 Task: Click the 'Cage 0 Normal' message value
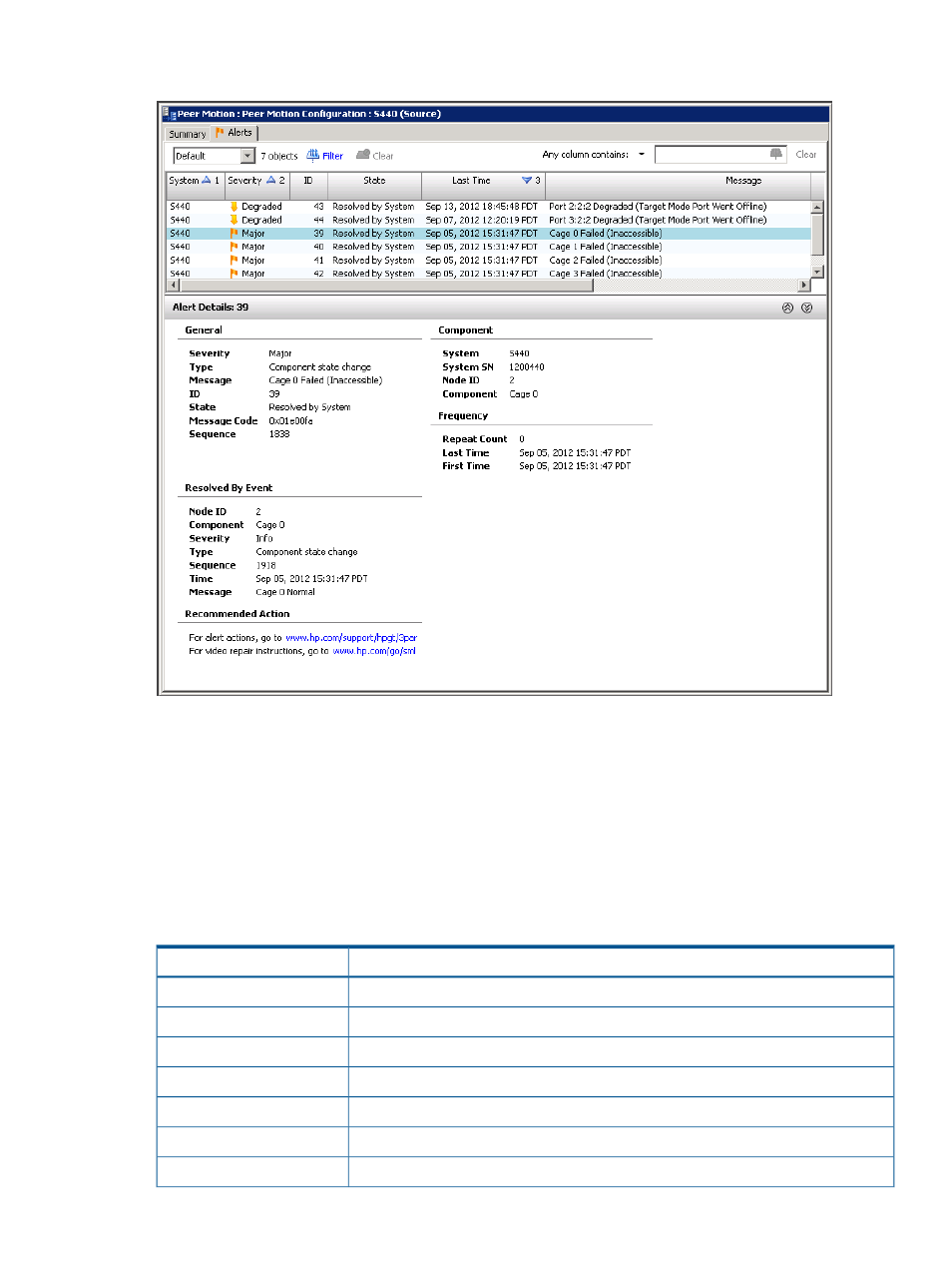[x=285, y=592]
